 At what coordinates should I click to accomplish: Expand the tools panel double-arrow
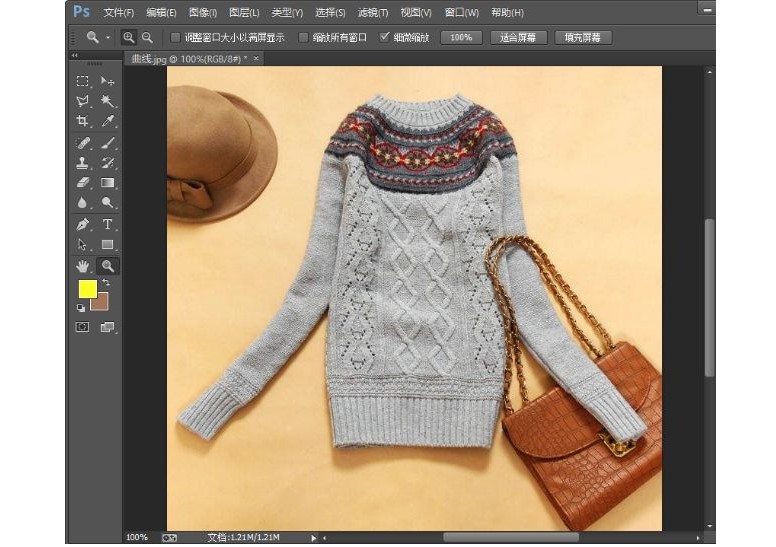(76, 57)
